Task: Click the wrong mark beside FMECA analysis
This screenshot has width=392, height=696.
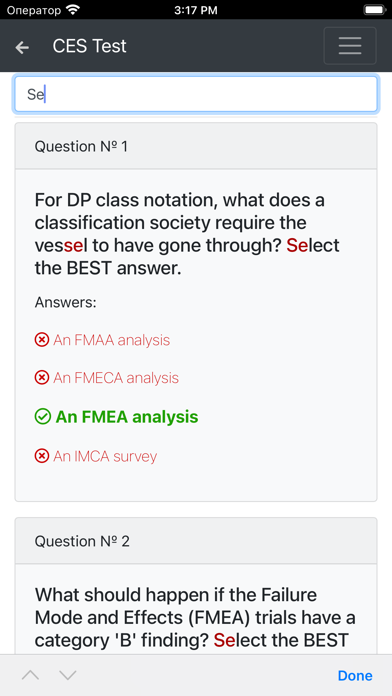Action: point(42,378)
